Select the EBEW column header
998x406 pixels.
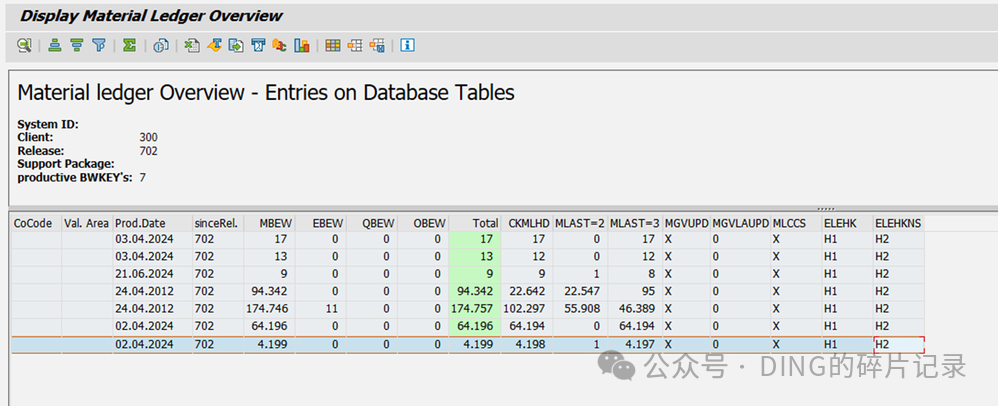tap(321, 223)
